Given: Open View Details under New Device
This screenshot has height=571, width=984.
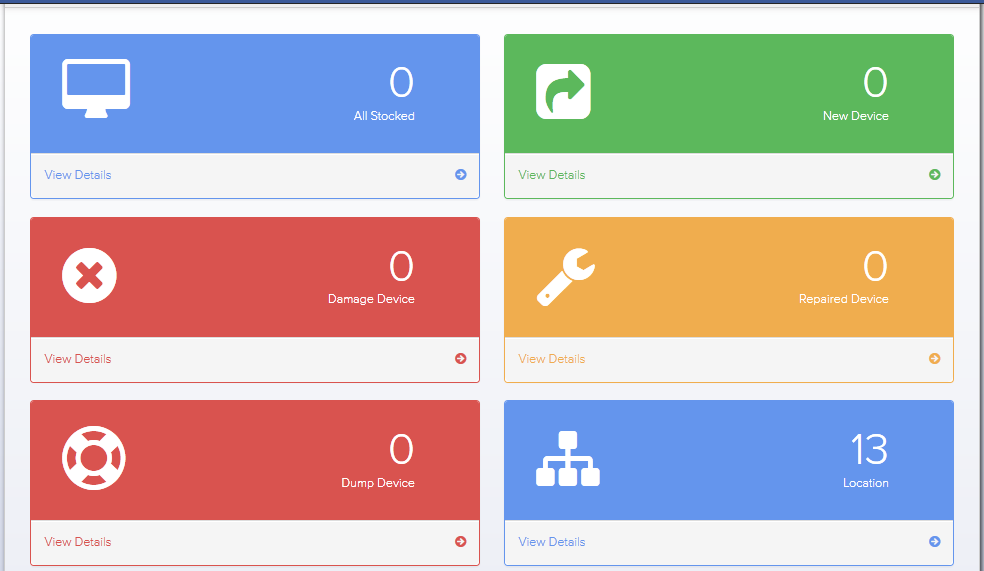Looking at the screenshot, I should pyautogui.click(x=552, y=175).
